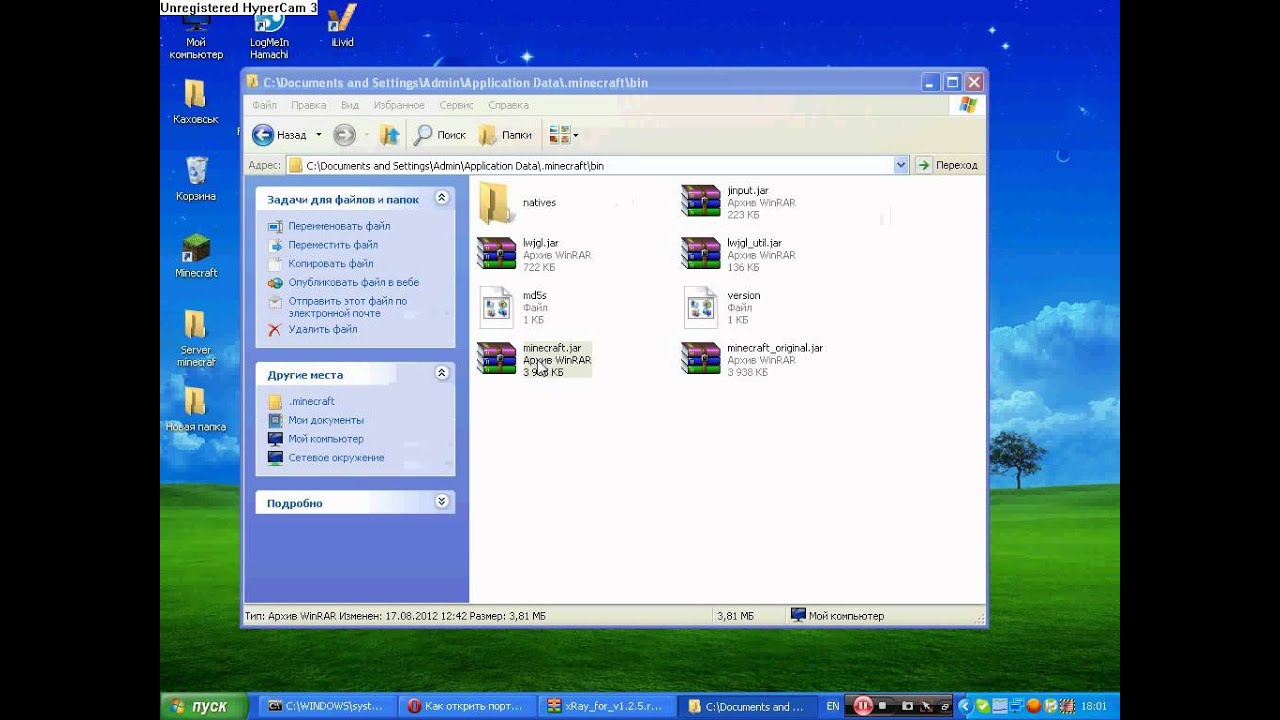Open Сетевое окружение place link
This screenshot has width=1280, height=720.
(x=336, y=458)
